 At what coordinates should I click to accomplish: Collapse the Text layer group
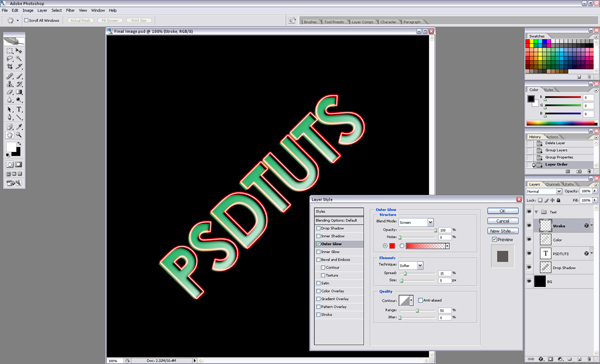536,212
